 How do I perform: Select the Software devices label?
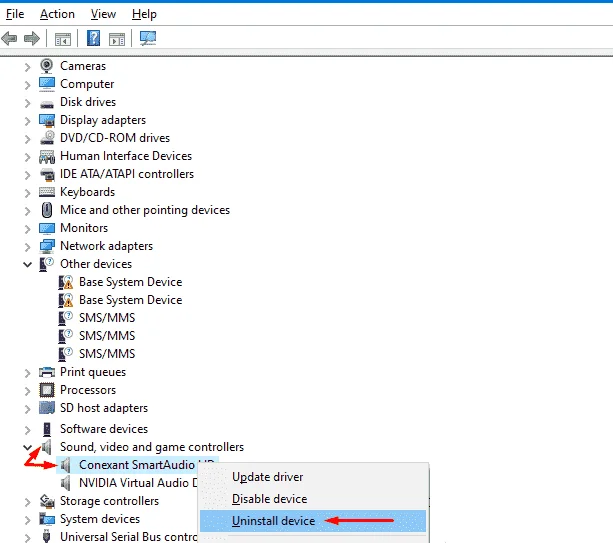point(104,429)
